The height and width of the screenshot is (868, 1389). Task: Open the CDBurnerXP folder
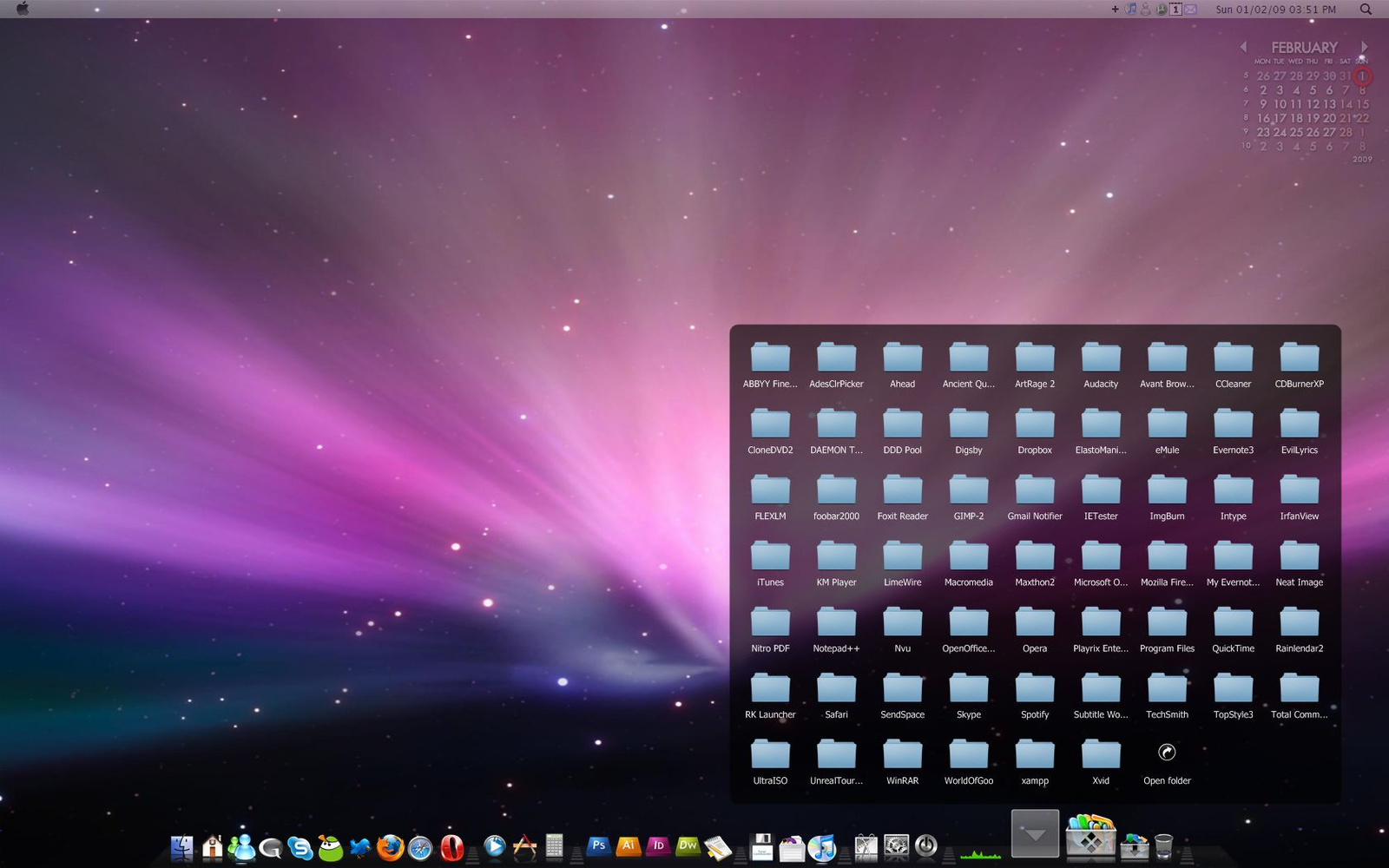point(1299,365)
